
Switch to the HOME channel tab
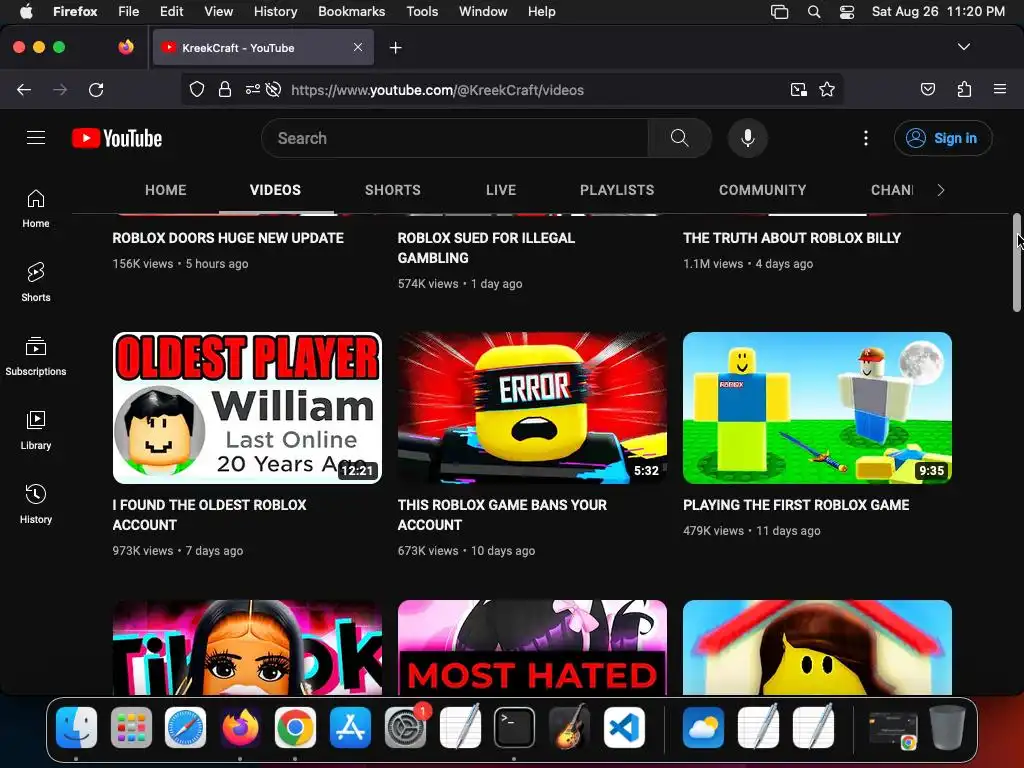(165, 190)
